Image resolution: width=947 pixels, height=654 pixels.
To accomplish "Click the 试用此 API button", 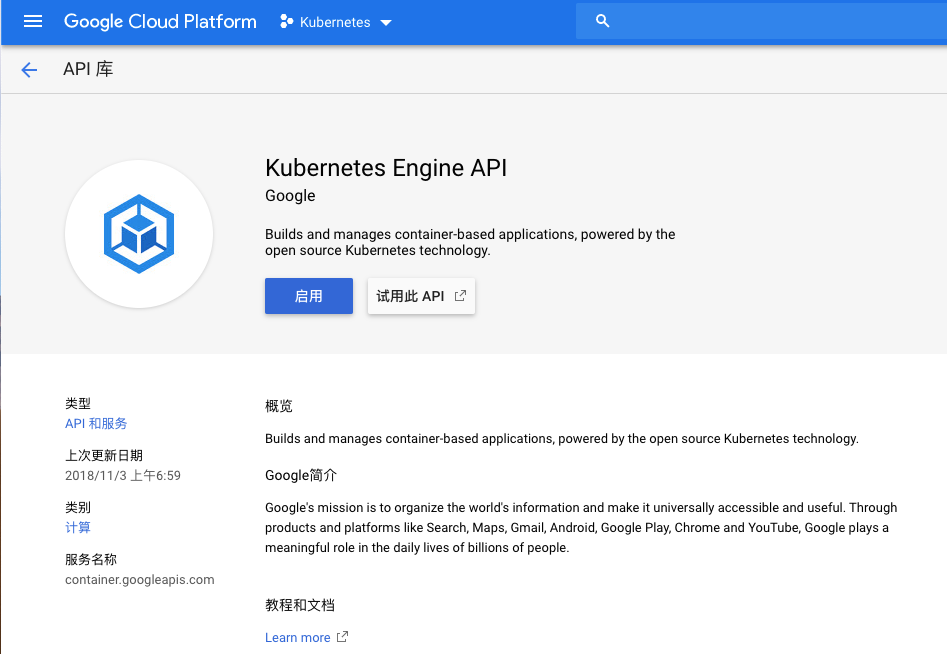I will [x=421, y=296].
